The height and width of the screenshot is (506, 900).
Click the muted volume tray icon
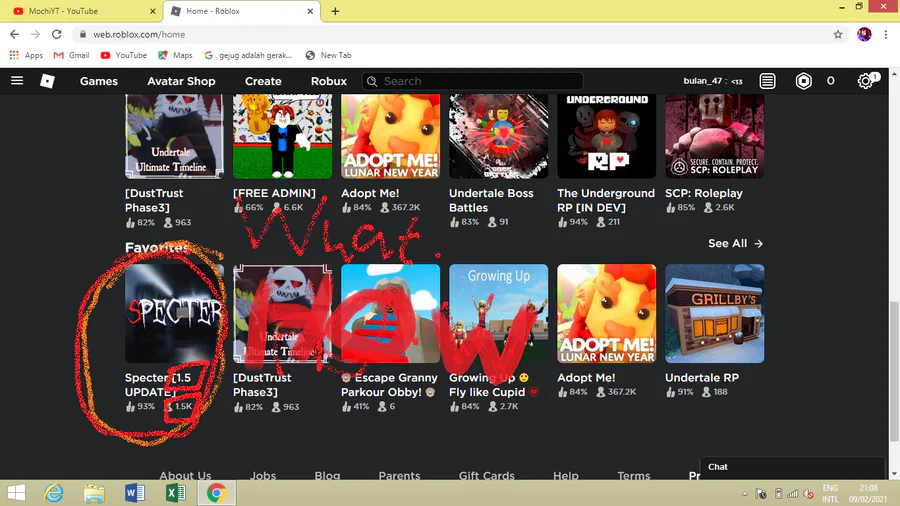tap(808, 493)
